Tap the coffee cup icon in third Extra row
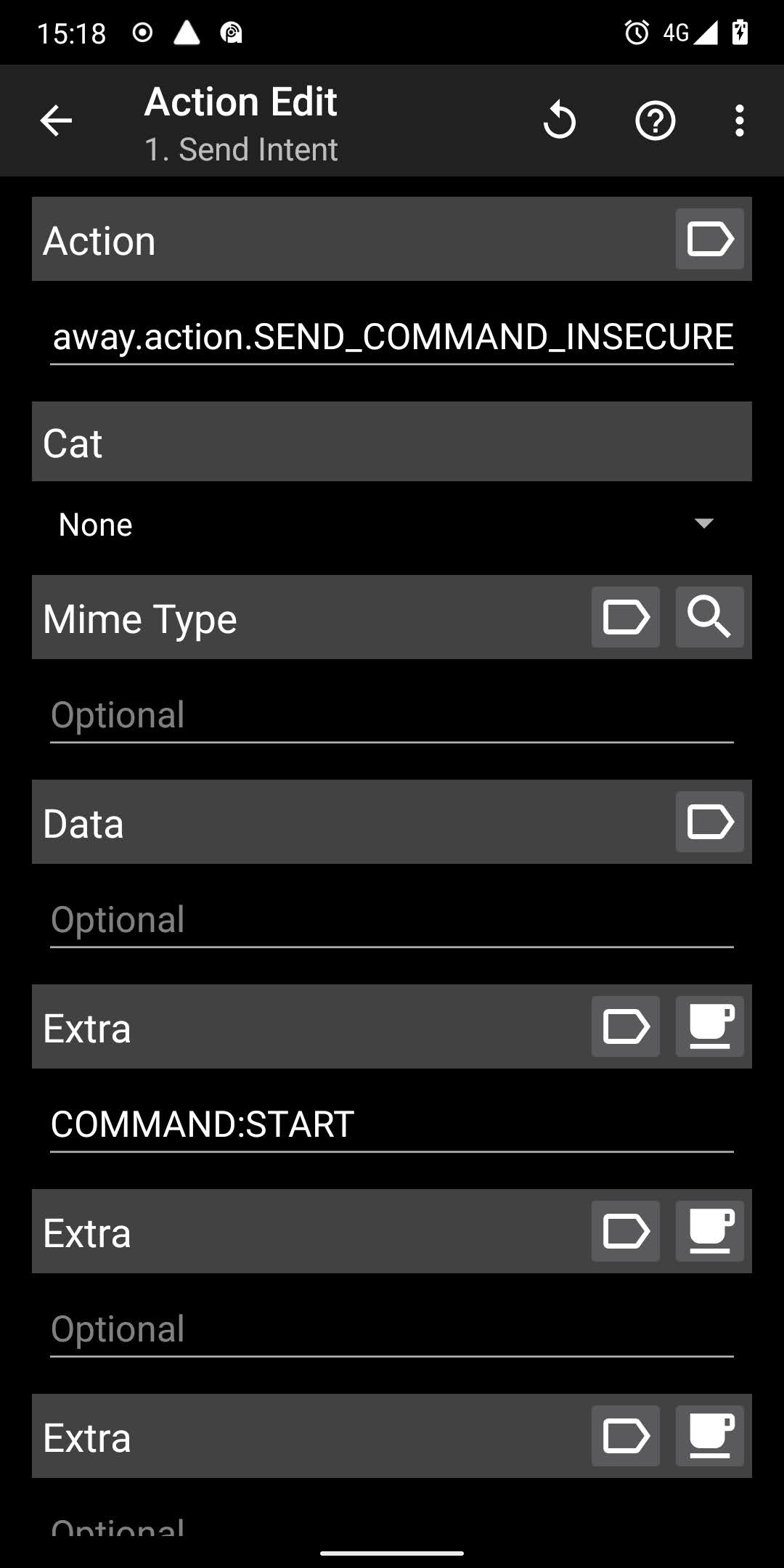 709,1437
